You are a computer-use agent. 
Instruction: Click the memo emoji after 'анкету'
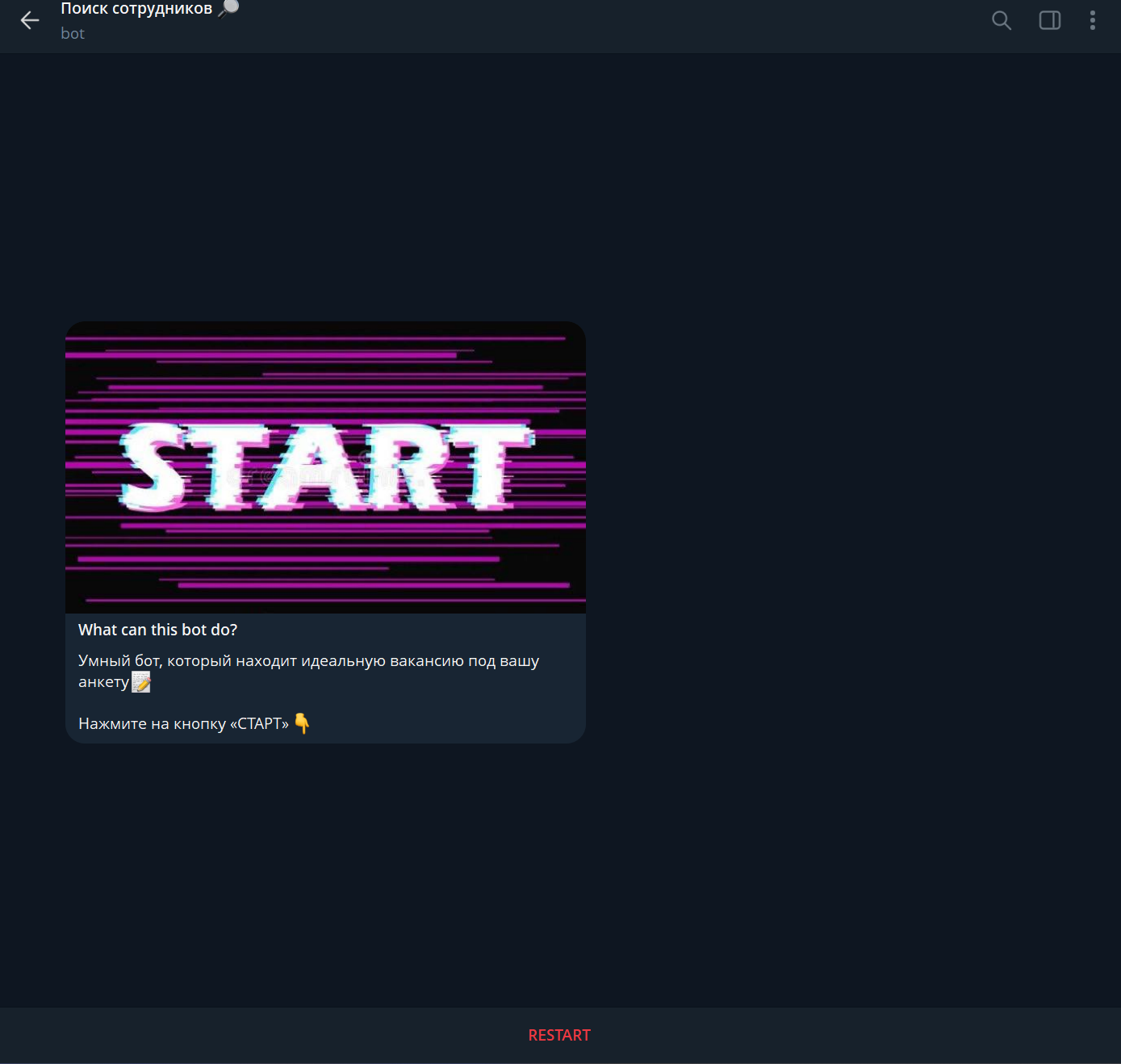(x=141, y=682)
